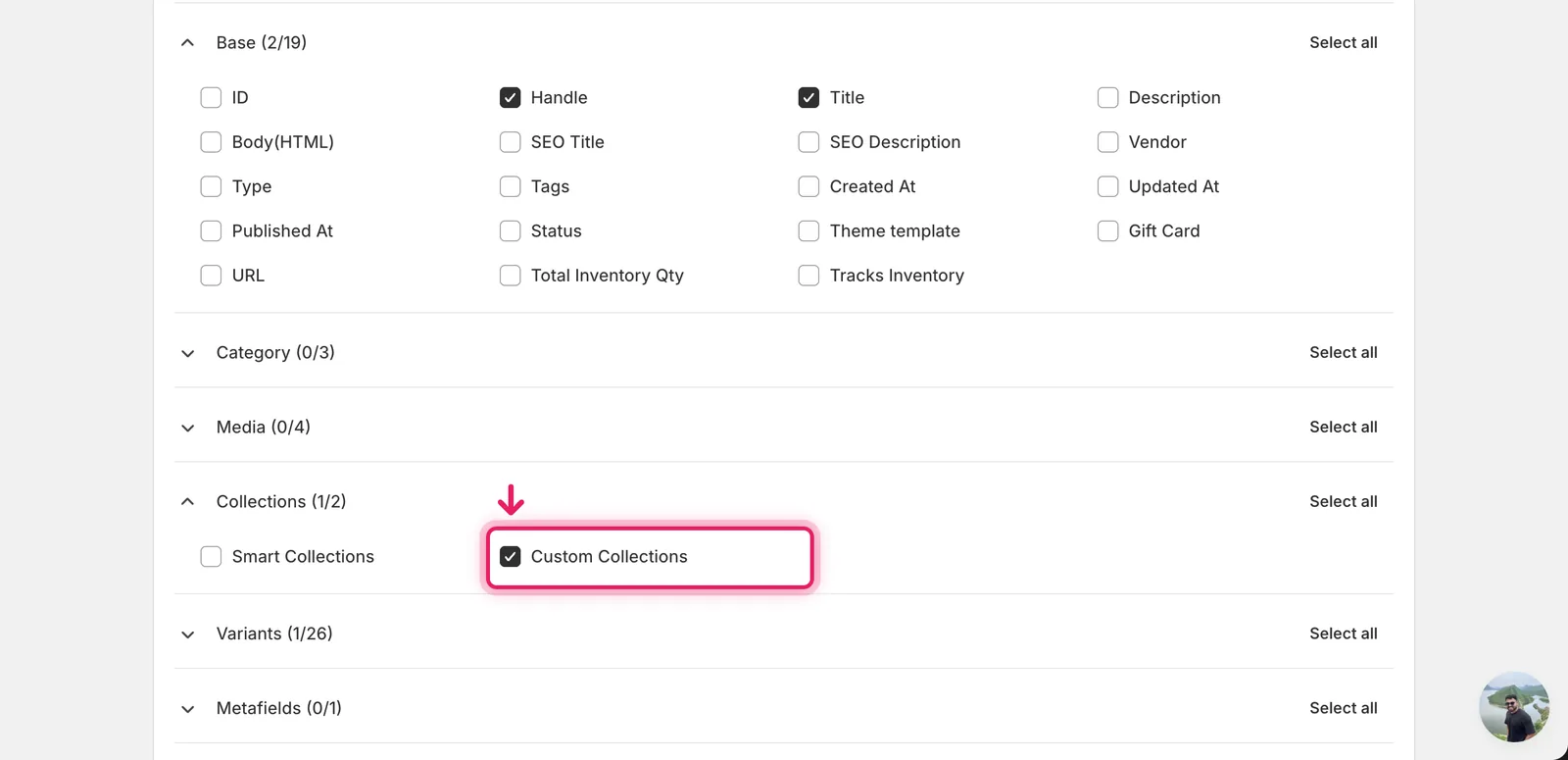Viewport: 1568px width, 760px height.
Task: Open the round profile photo avatar
Action: click(1514, 707)
